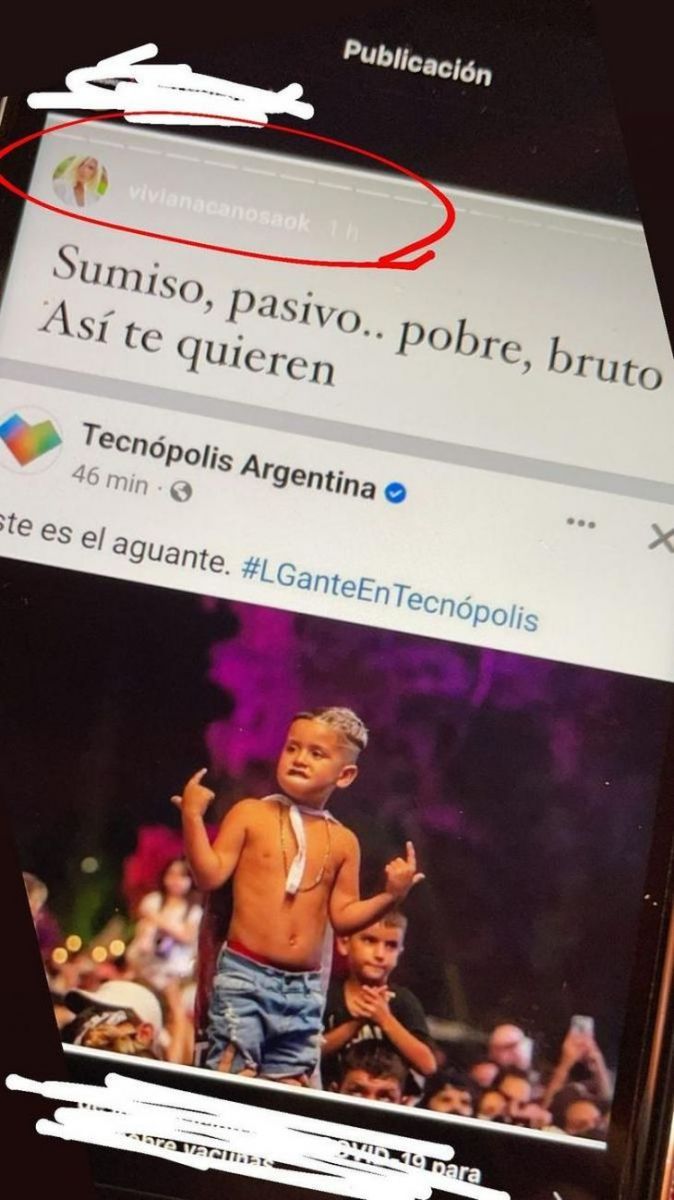The width and height of the screenshot is (674, 1200).
Task: Tap the blue verified badge
Action: [x=396, y=493]
